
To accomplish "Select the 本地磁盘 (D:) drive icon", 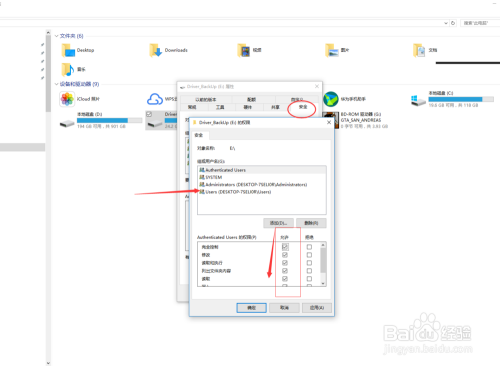I will [67, 124].
